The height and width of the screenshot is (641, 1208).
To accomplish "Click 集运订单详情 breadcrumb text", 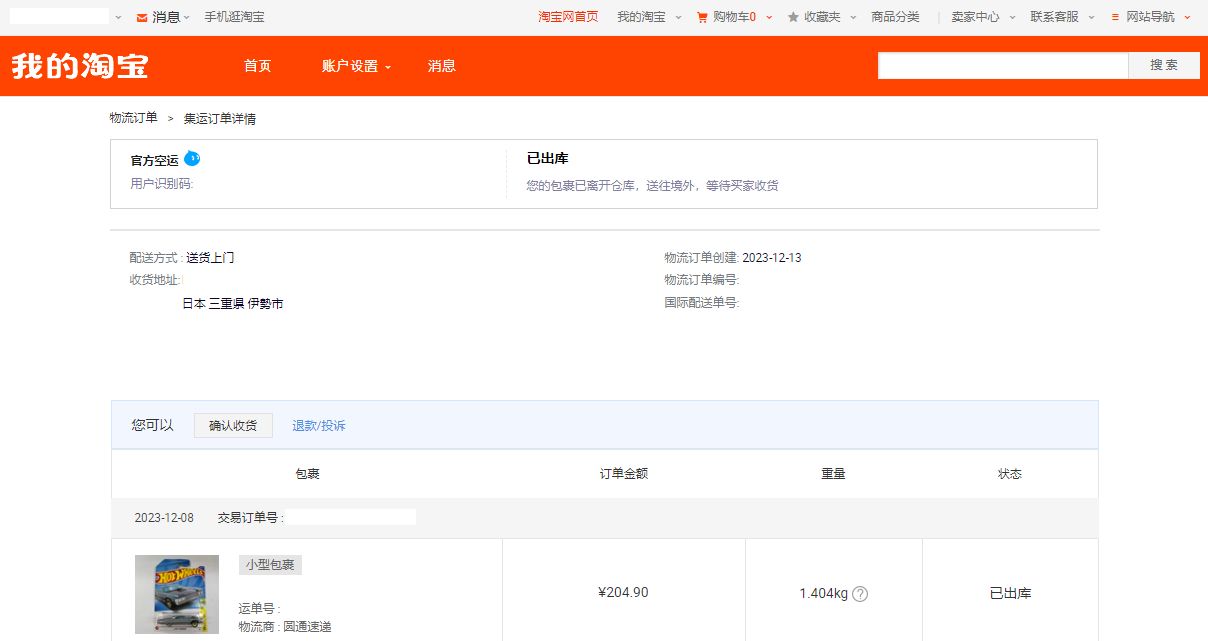I will (220, 119).
